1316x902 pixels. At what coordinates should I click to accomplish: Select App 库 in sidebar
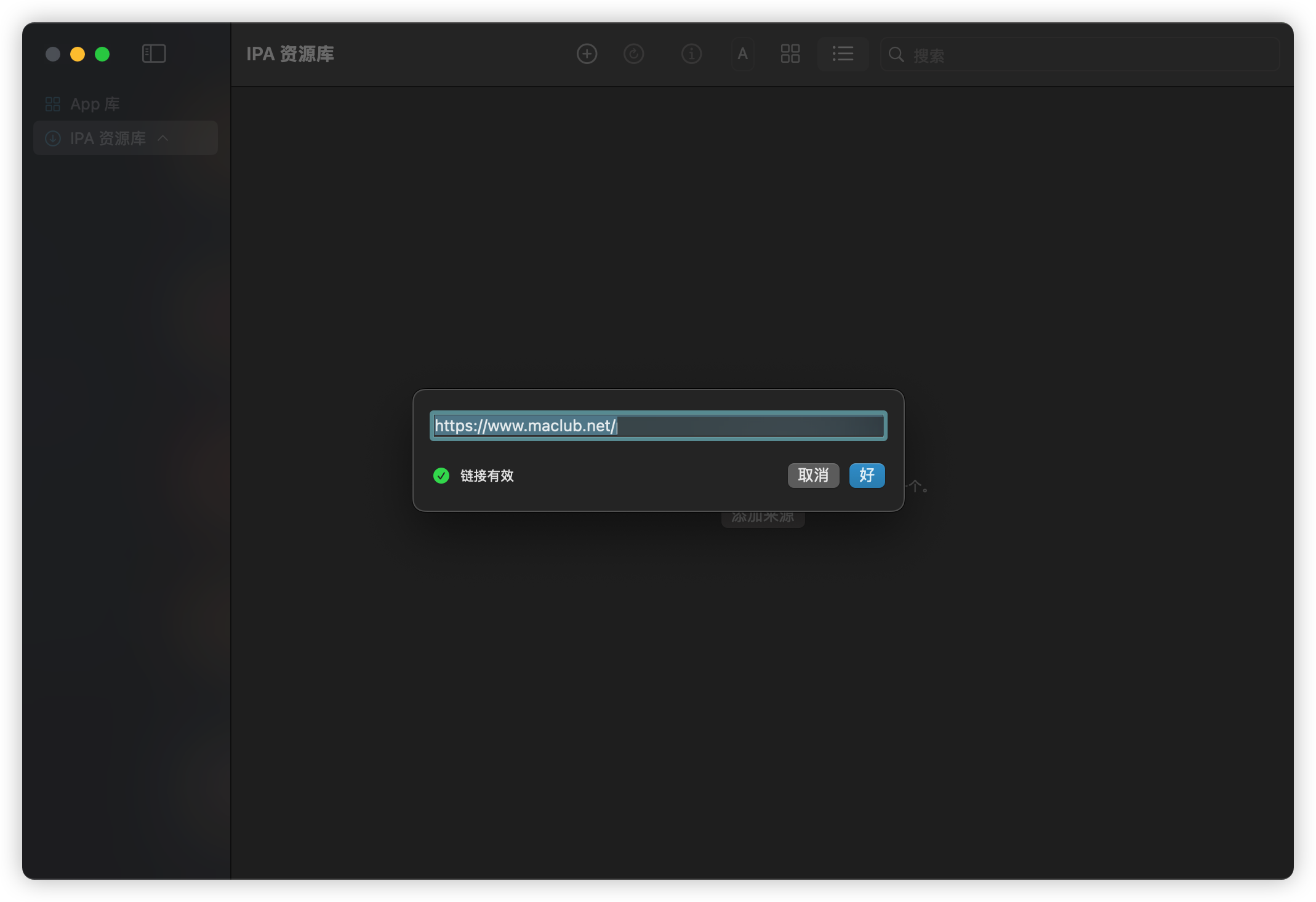click(95, 104)
